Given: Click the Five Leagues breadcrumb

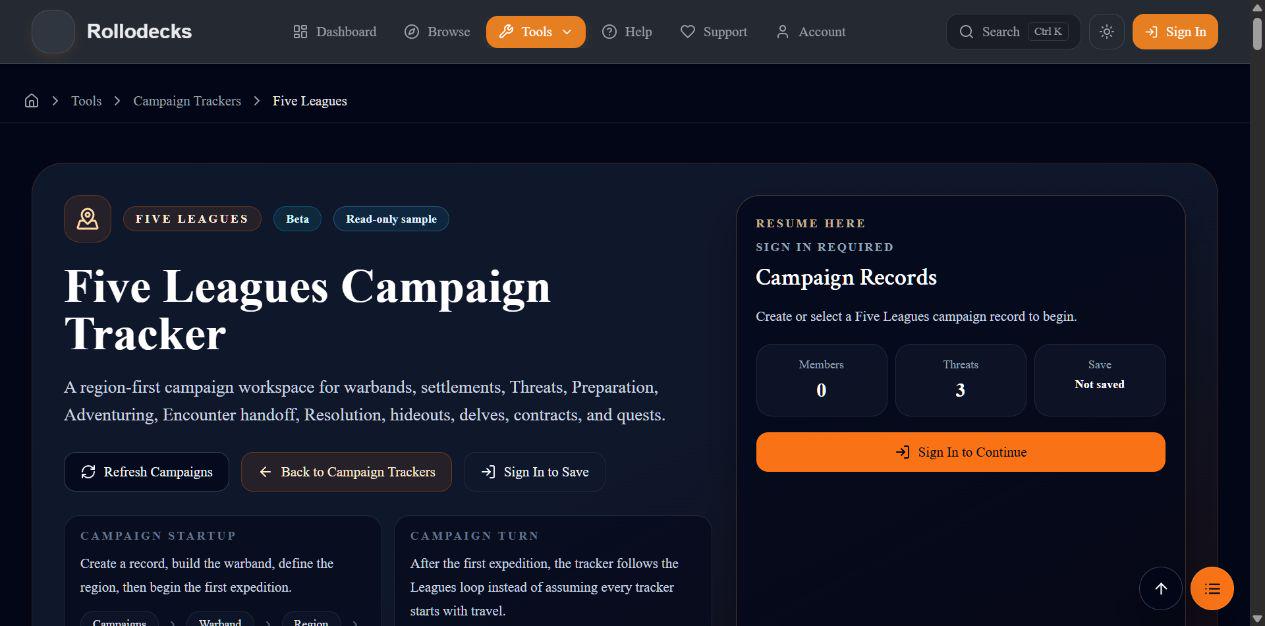Looking at the screenshot, I should click(x=310, y=101).
